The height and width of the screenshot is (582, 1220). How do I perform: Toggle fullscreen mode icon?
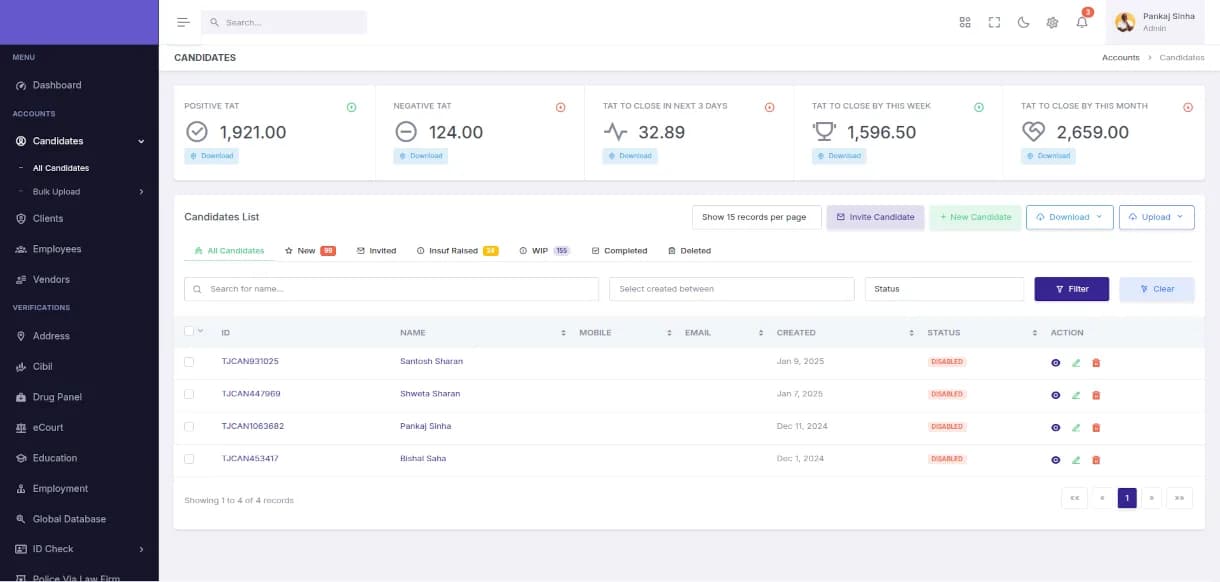click(994, 22)
